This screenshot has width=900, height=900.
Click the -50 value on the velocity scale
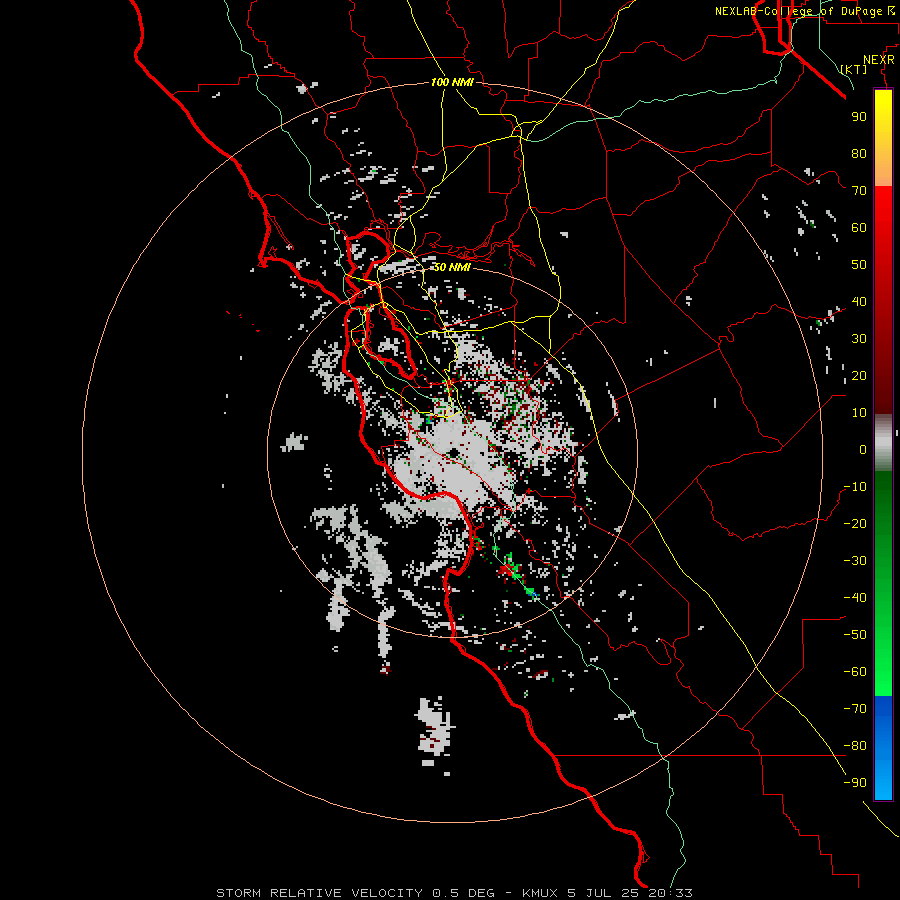coord(855,635)
